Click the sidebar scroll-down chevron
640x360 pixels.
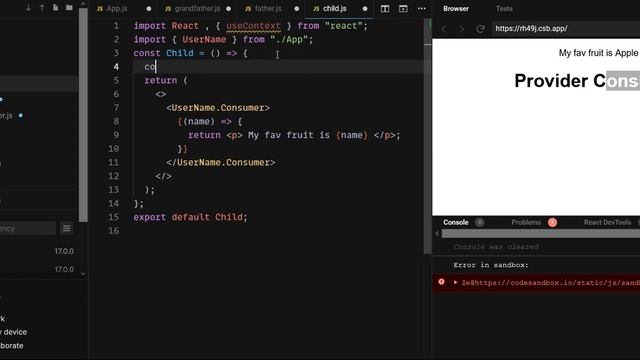coord(83,274)
